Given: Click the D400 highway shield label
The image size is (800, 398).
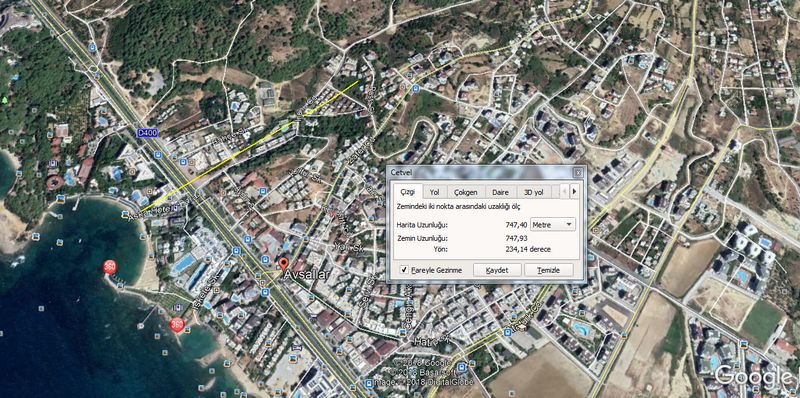Looking at the screenshot, I should pyautogui.click(x=148, y=133).
